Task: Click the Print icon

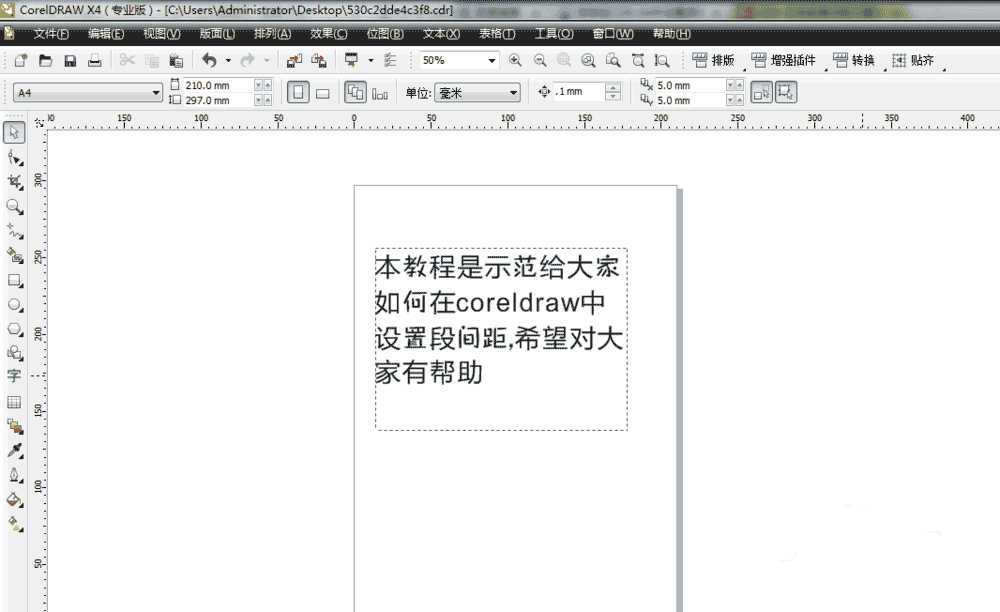Action: pos(94,60)
